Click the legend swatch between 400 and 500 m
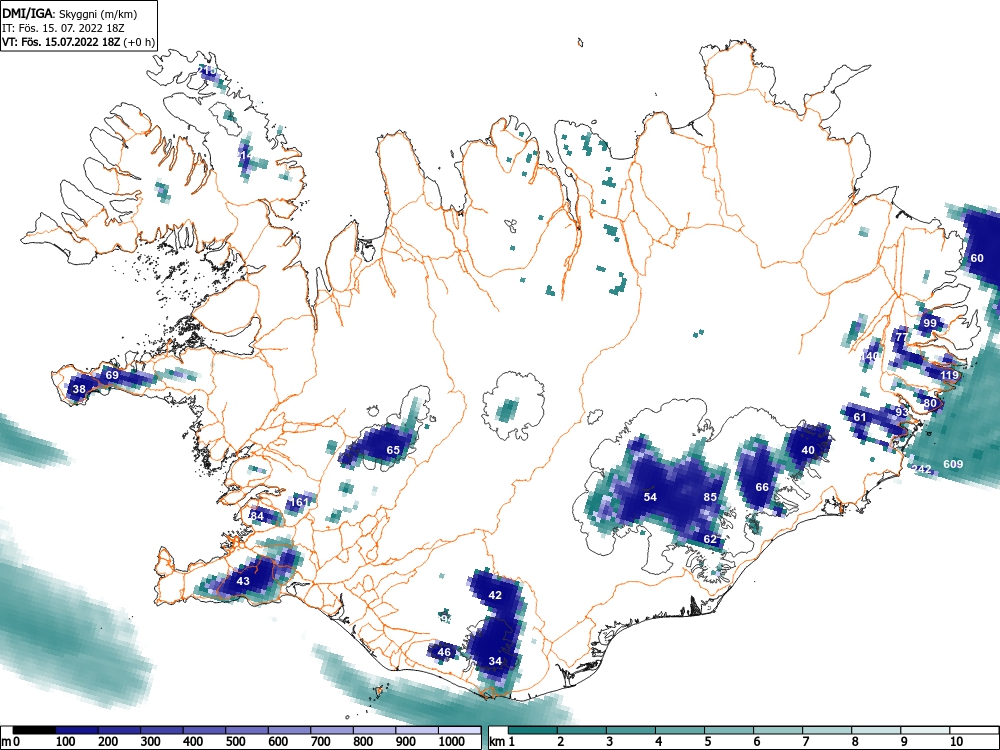The image size is (1000, 750). point(205,730)
